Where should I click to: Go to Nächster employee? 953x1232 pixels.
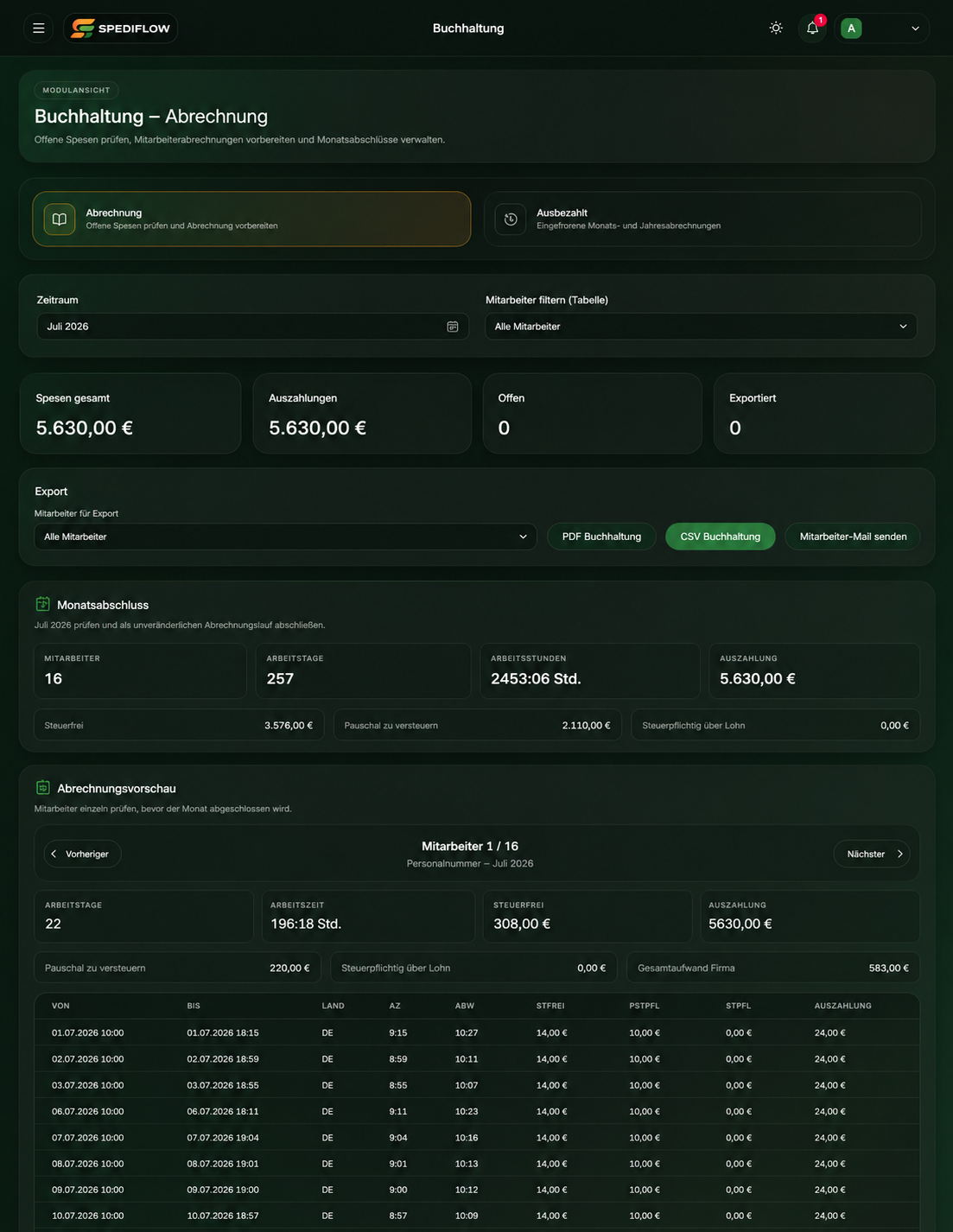tap(872, 854)
